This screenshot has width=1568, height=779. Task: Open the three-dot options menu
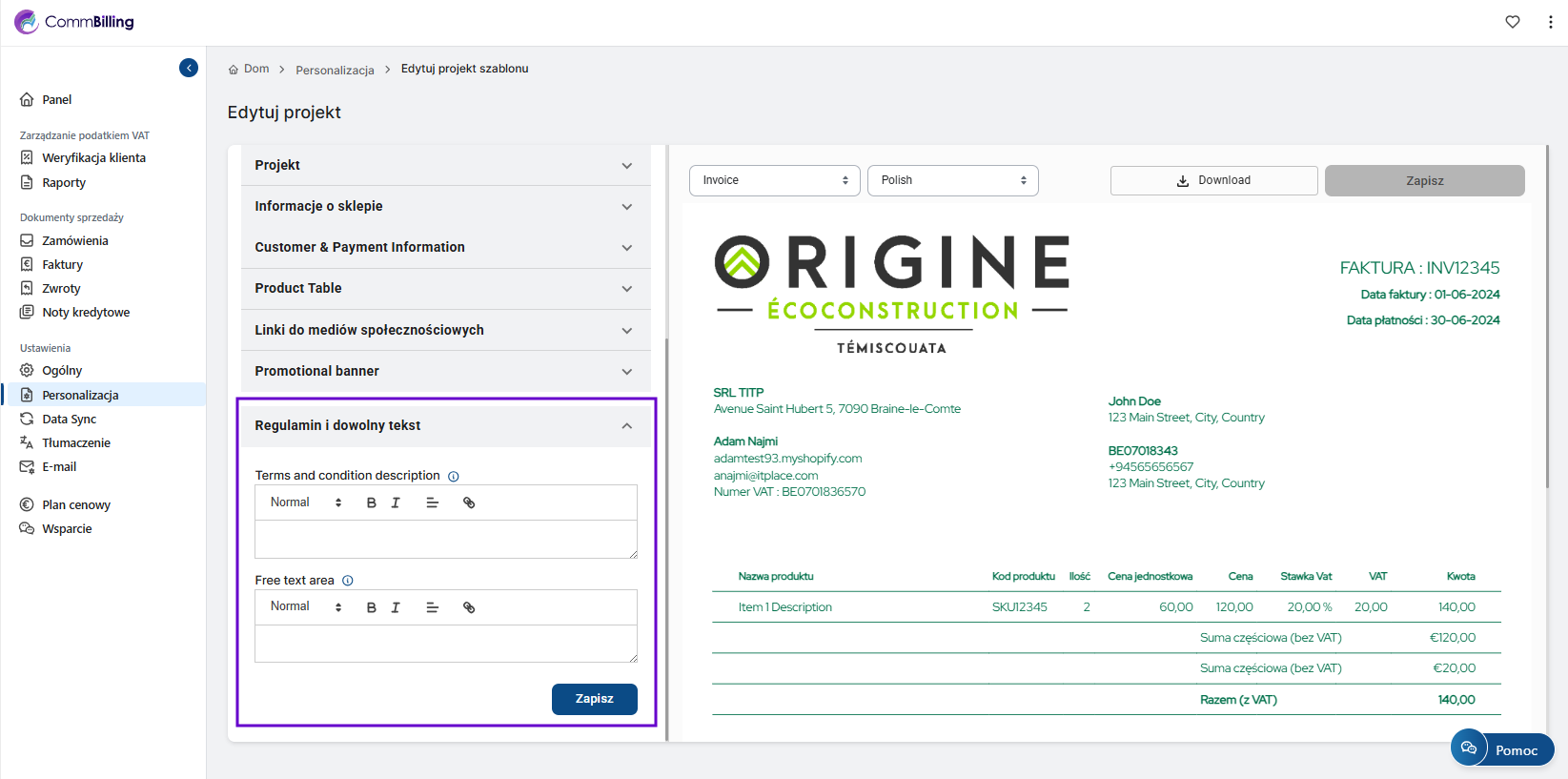(x=1550, y=22)
